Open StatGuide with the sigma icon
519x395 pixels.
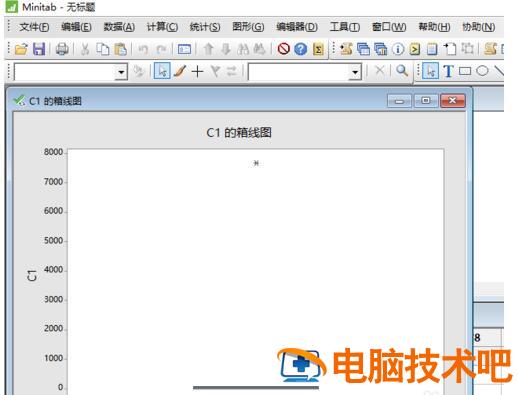[318, 49]
